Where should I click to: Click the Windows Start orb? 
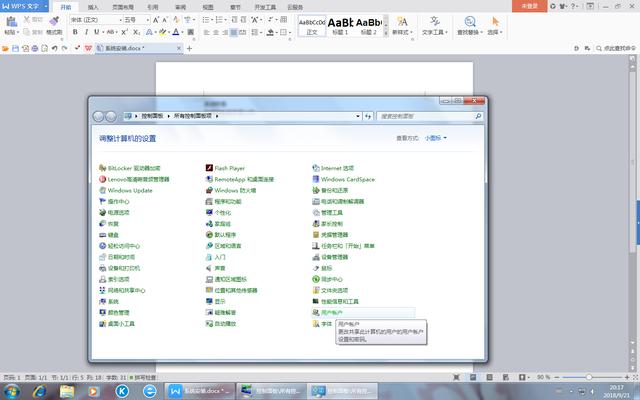[x=11, y=391]
